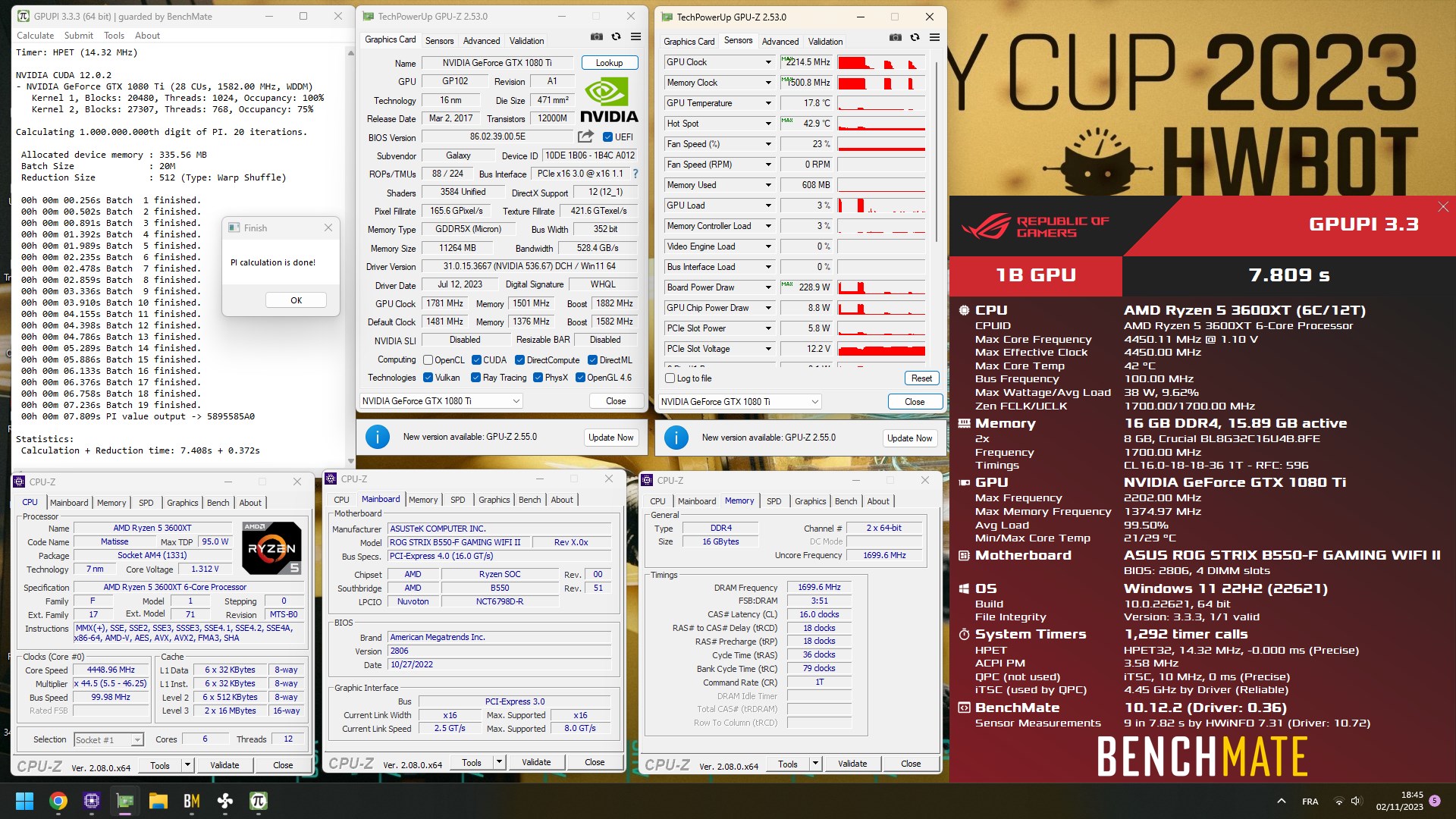Image resolution: width=1456 pixels, height=819 pixels.
Task: Open the GPU Temperature sensor dropdown
Action: click(768, 103)
